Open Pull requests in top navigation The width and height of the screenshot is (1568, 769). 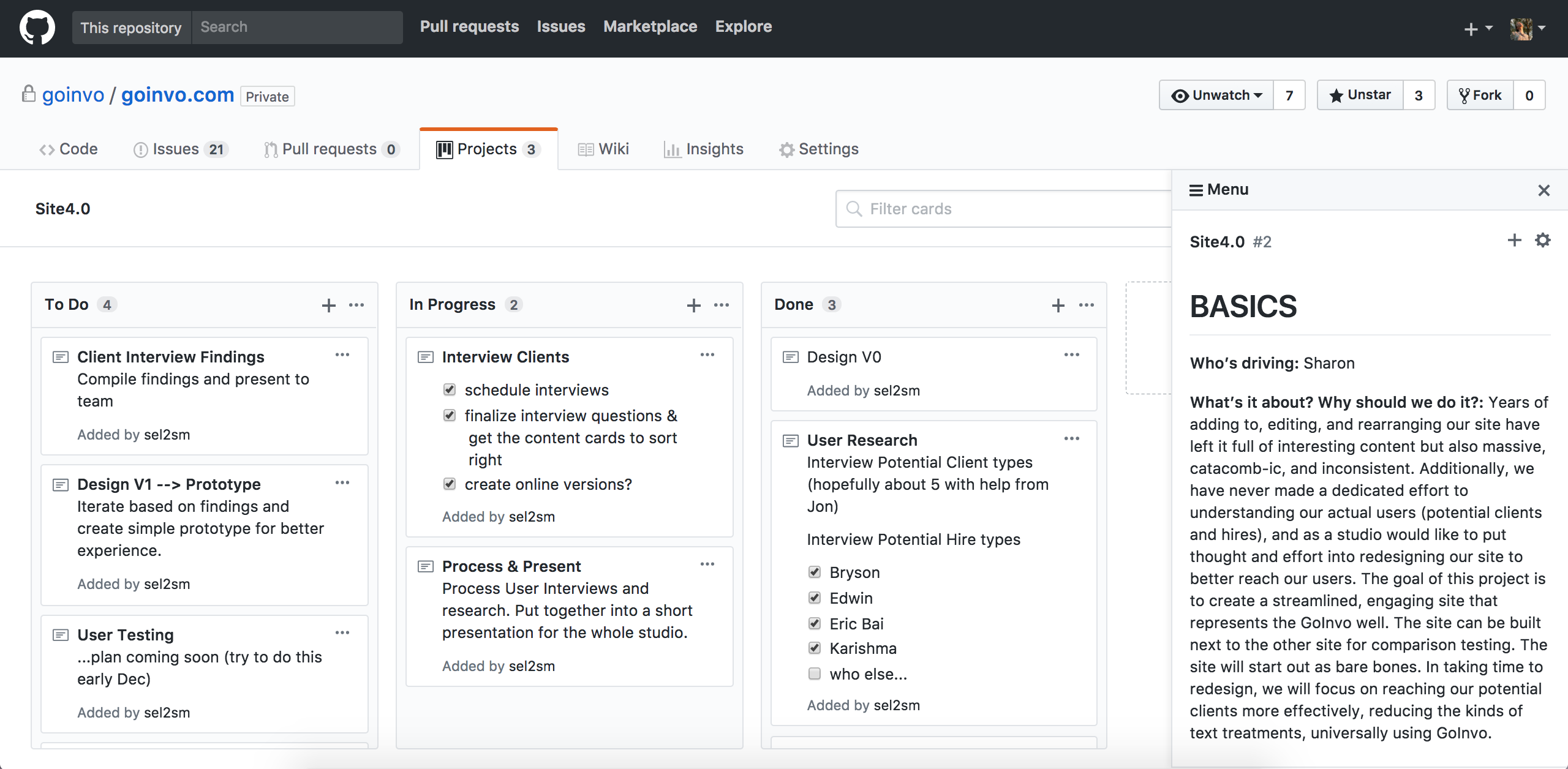tap(469, 27)
